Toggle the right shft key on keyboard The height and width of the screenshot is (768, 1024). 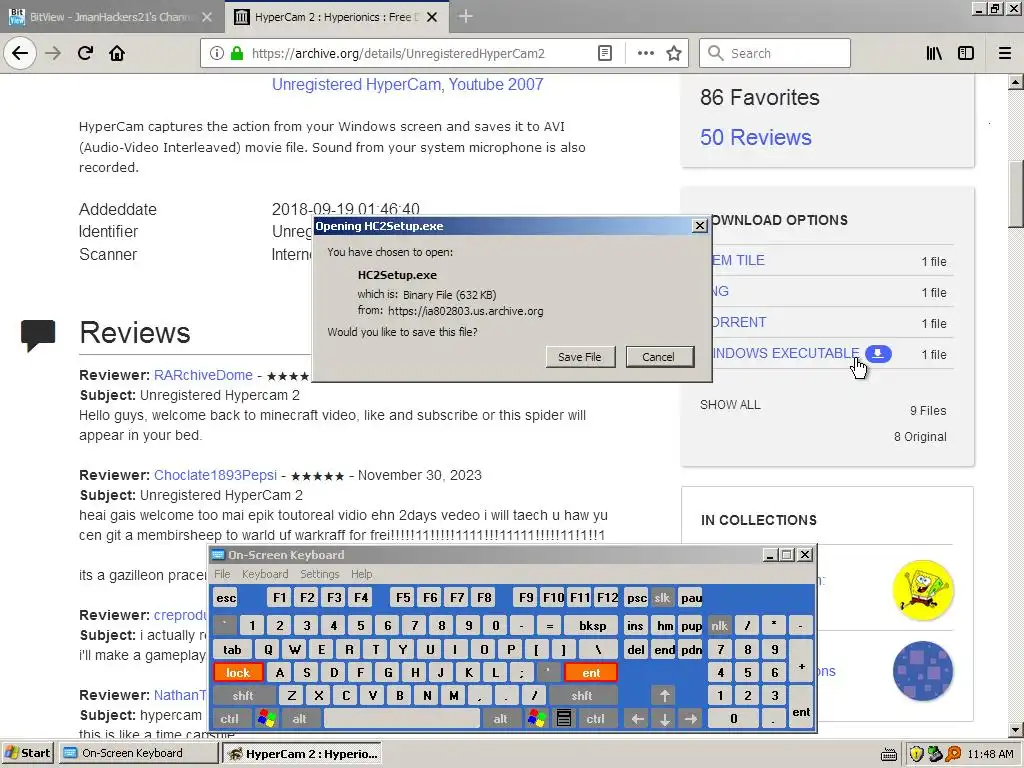(x=582, y=696)
